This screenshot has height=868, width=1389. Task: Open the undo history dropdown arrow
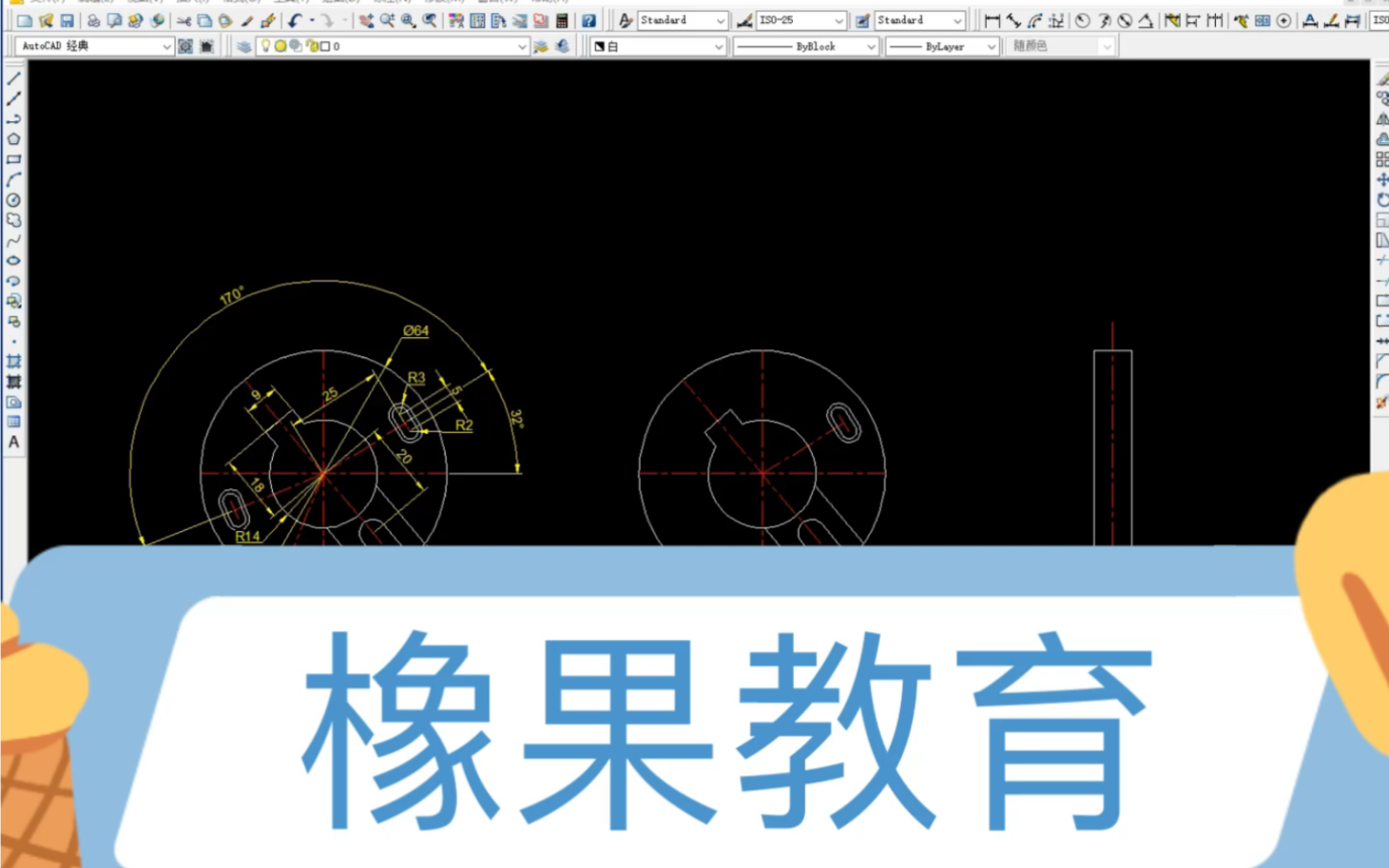(312, 20)
